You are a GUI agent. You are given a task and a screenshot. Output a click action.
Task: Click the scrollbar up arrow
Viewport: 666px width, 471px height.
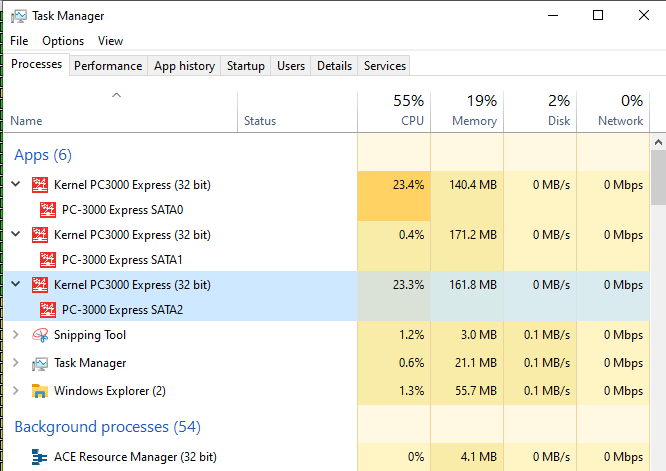[x=658, y=142]
